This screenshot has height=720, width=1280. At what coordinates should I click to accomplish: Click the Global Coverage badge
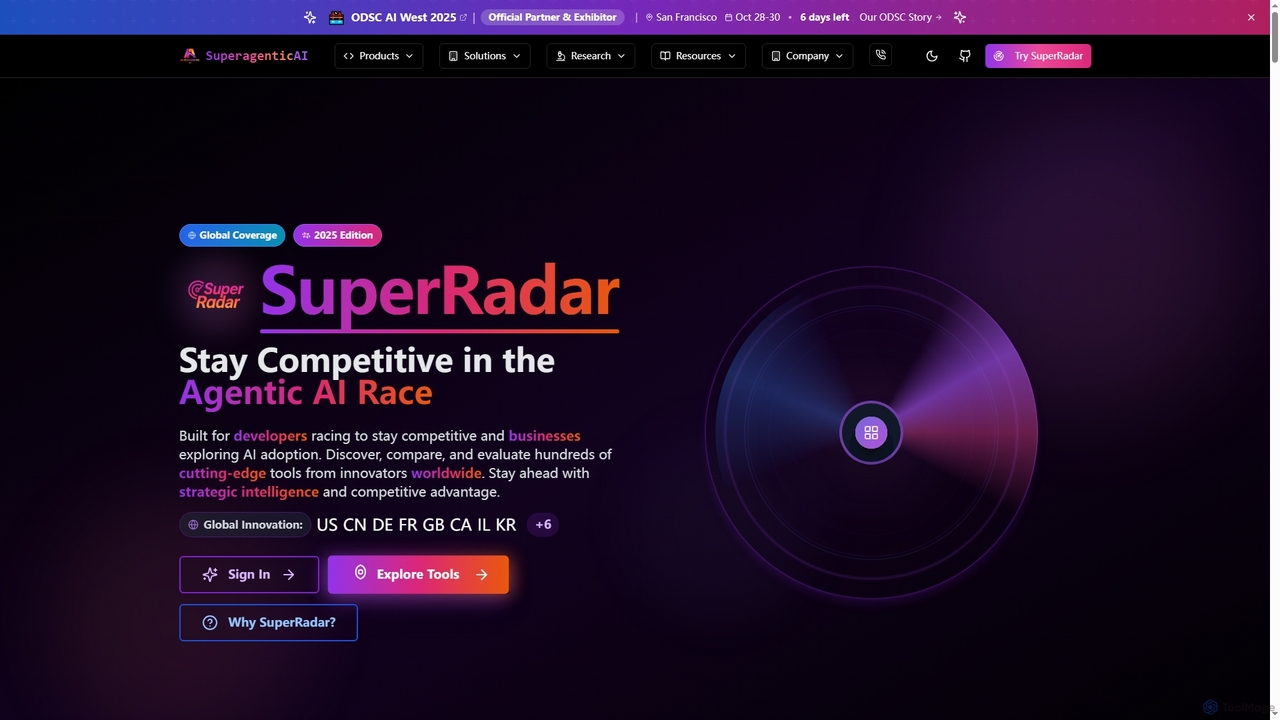(232, 235)
